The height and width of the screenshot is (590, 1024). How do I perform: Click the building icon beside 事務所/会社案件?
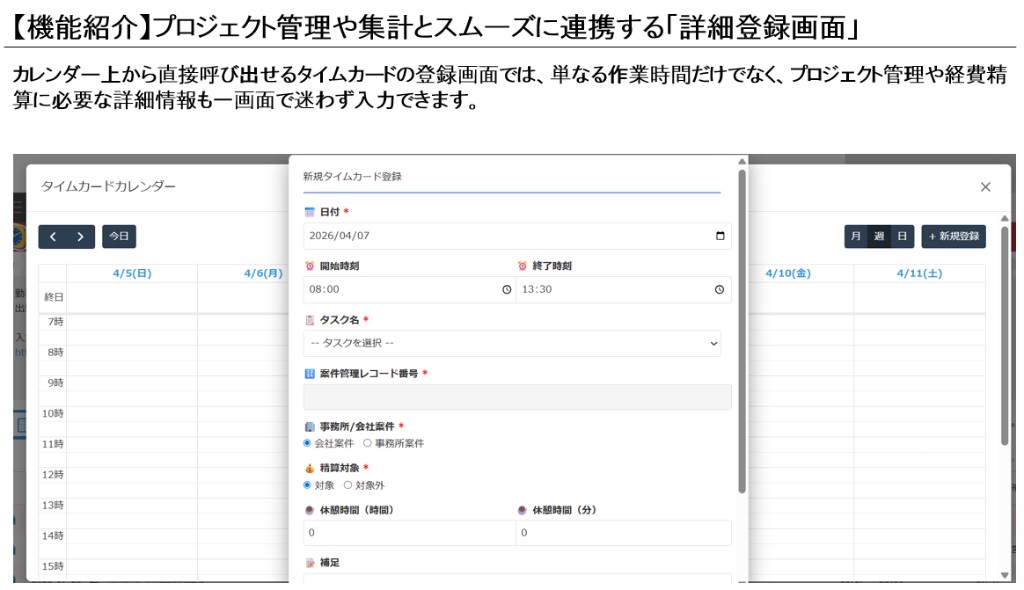coord(308,425)
